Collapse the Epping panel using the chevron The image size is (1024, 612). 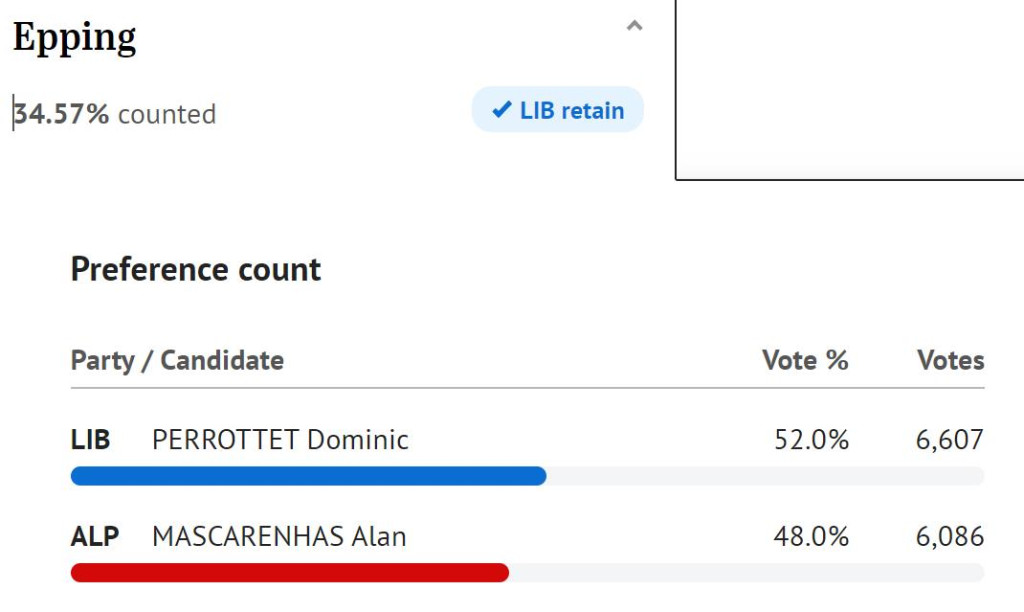click(x=634, y=26)
